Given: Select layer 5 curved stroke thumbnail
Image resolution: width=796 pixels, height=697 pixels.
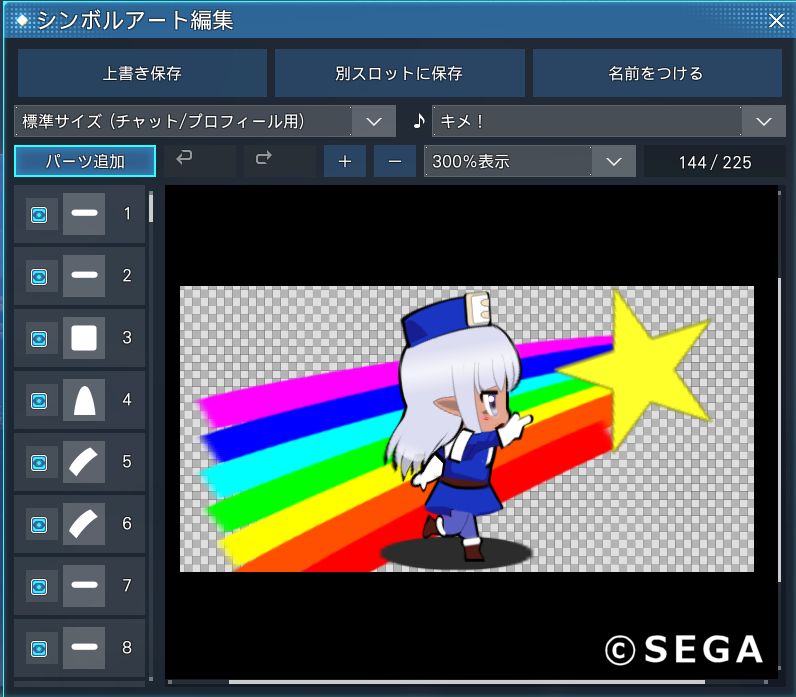Looking at the screenshot, I should pos(84,462).
